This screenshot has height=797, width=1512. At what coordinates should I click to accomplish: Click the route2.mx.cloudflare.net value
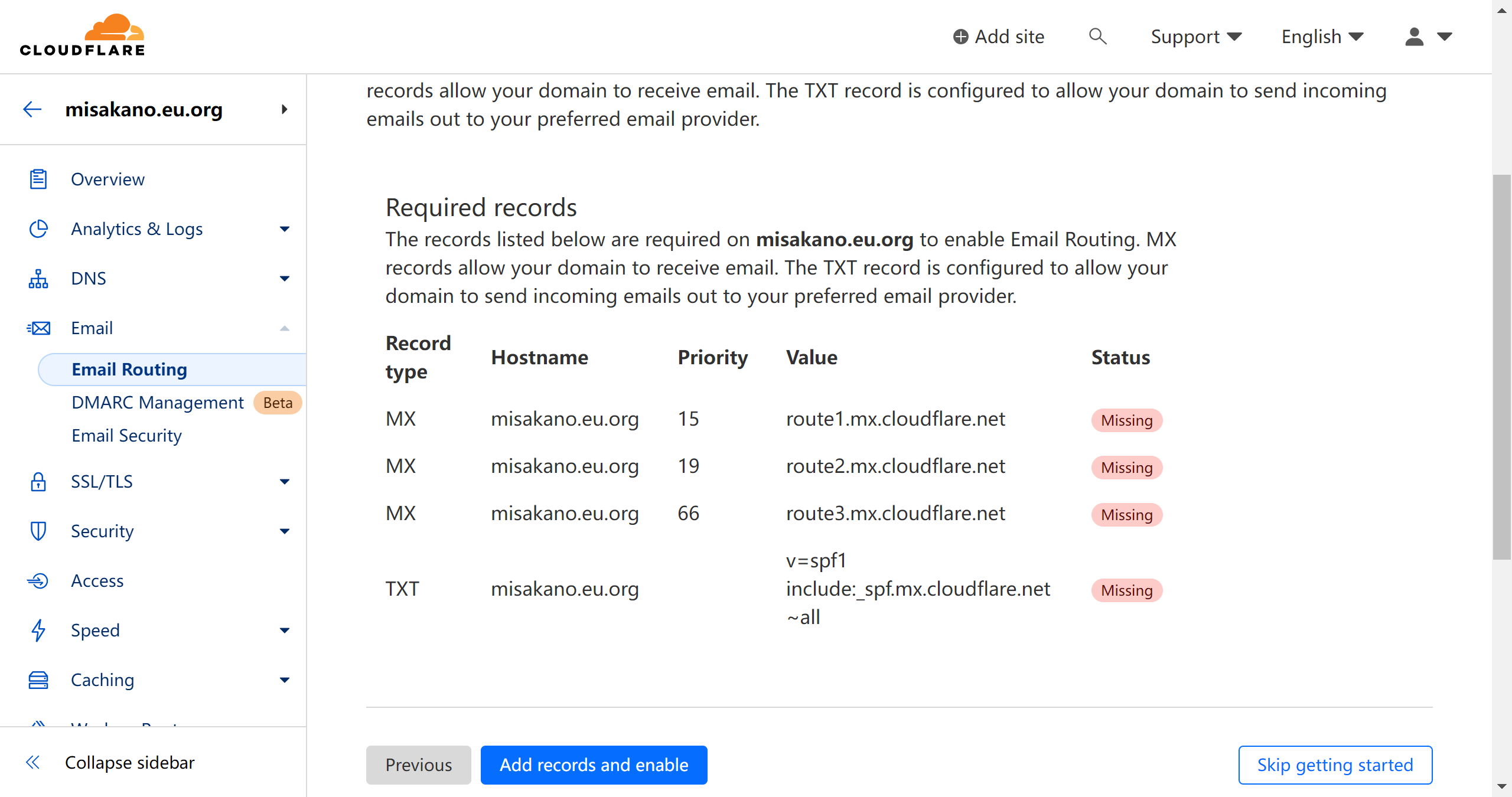point(895,466)
